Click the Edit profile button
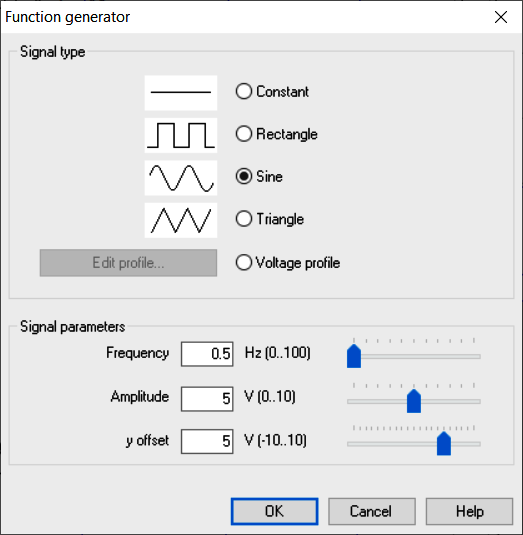 [x=128, y=263]
